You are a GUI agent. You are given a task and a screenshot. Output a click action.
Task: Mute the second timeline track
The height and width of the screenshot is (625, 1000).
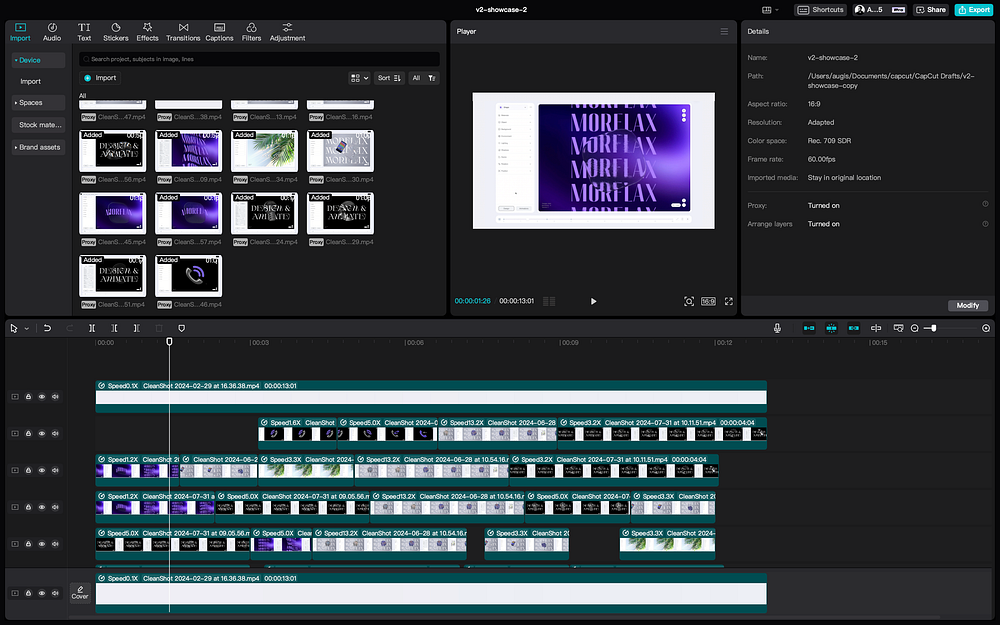coord(55,433)
